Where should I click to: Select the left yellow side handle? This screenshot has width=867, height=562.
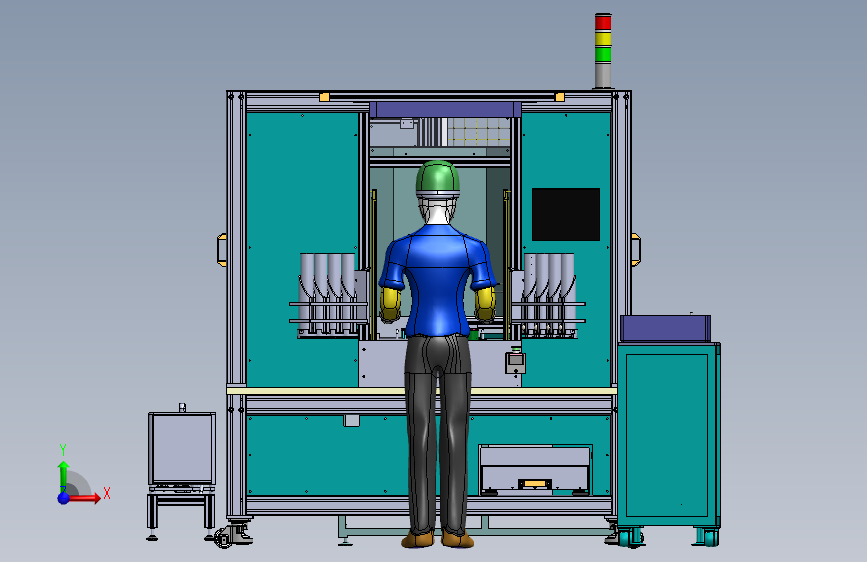222,250
